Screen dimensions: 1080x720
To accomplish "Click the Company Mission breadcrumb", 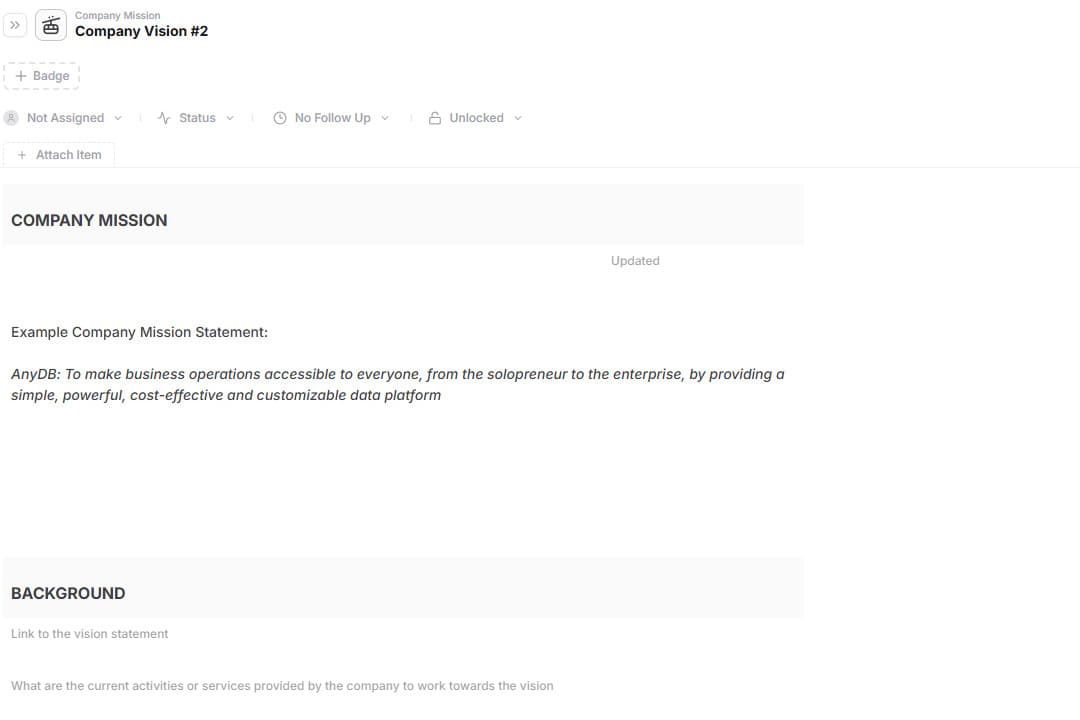I will (118, 15).
